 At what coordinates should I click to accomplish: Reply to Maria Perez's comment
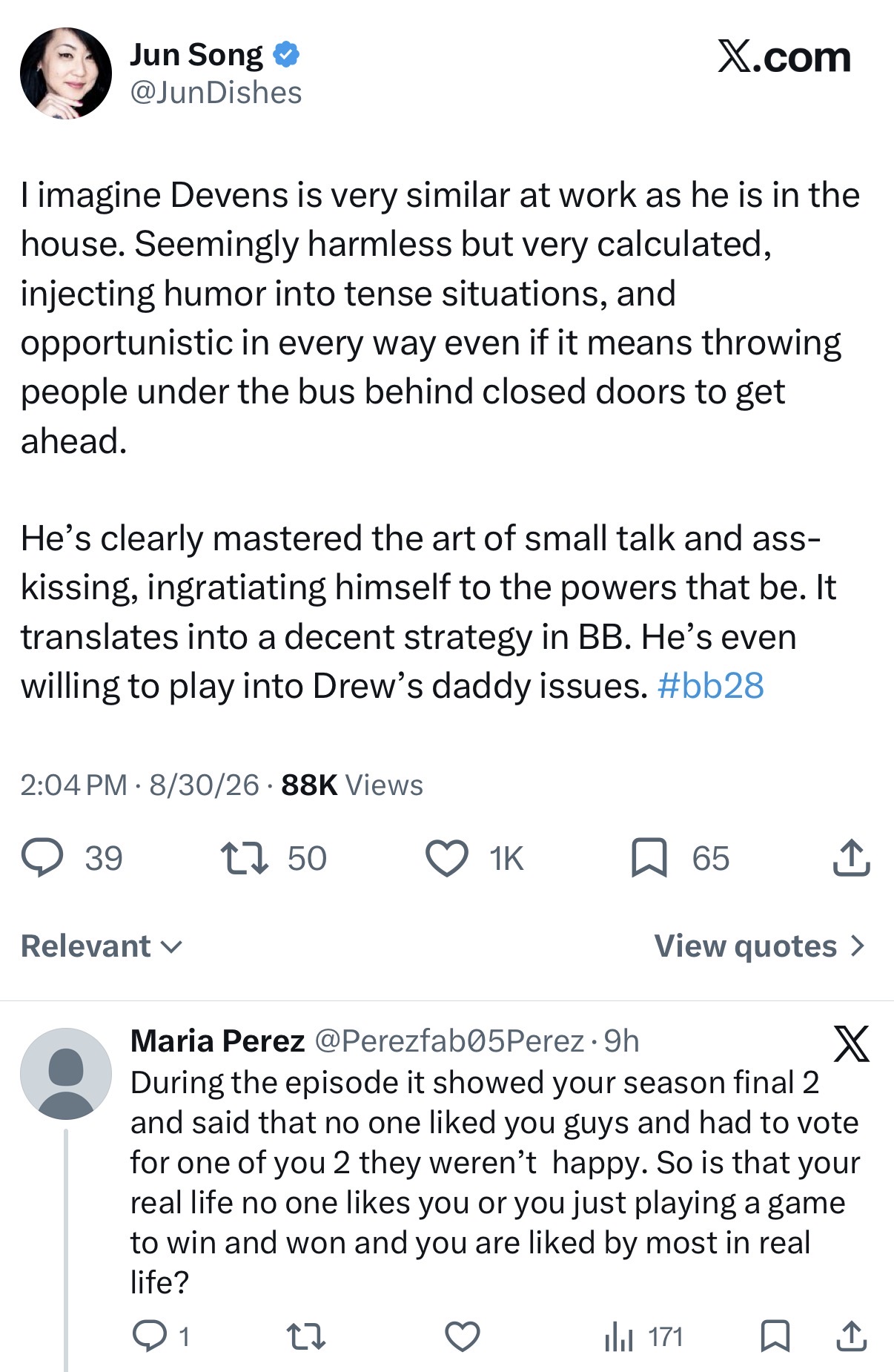(x=149, y=1336)
